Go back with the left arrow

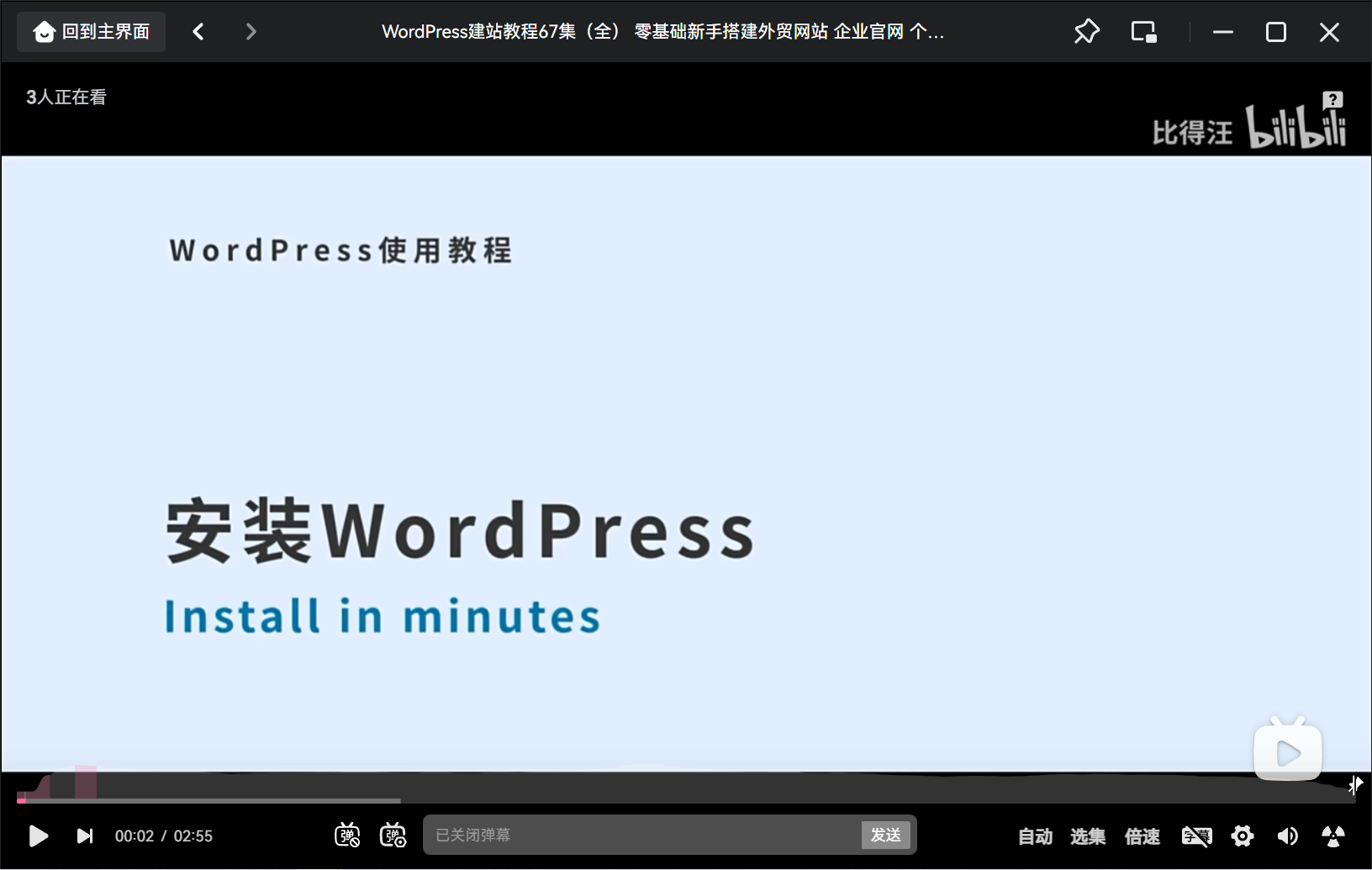click(x=198, y=32)
